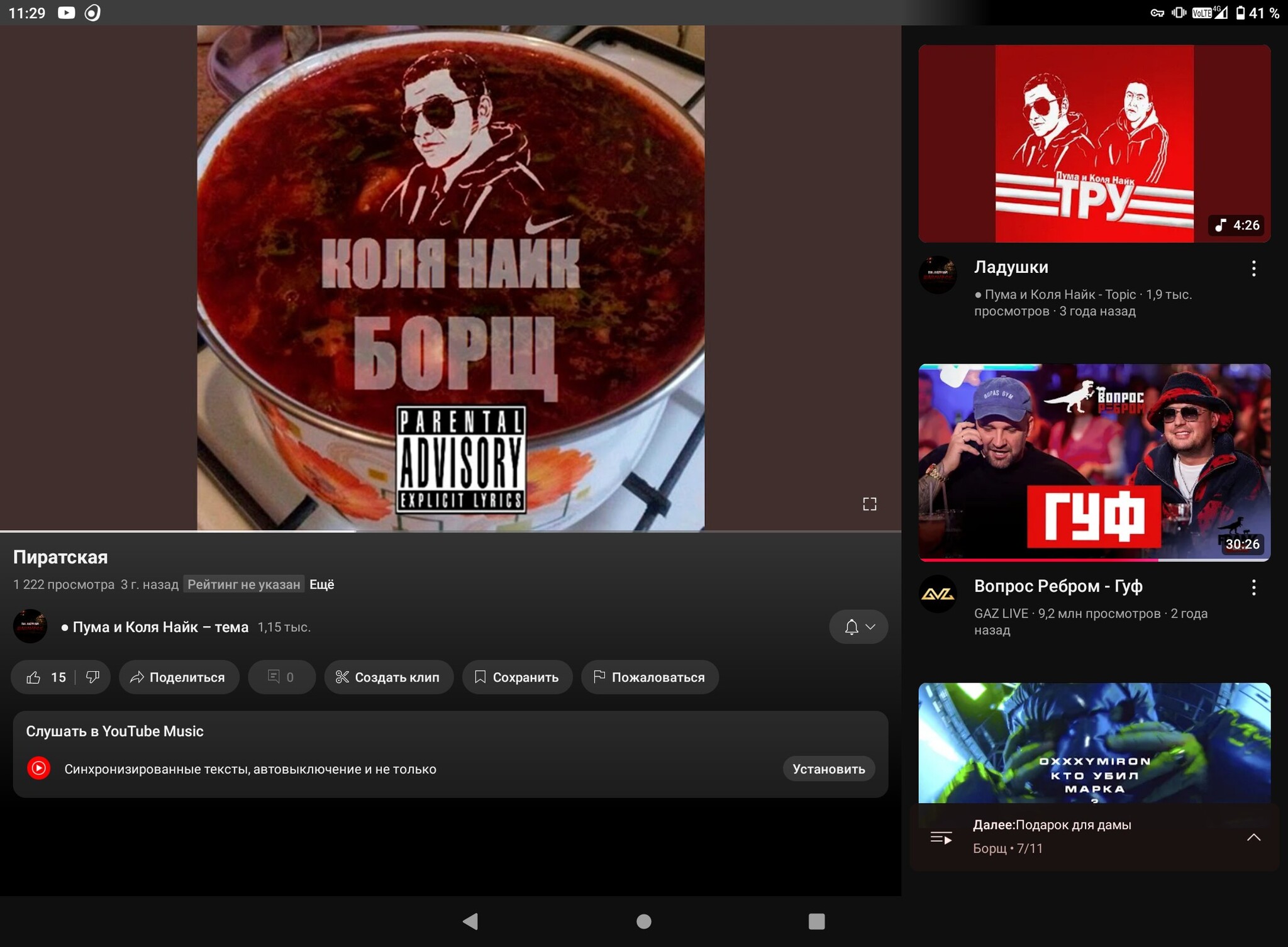Report the video via flag Пожаловаться
This screenshot has width=1288, height=947.
649,677
